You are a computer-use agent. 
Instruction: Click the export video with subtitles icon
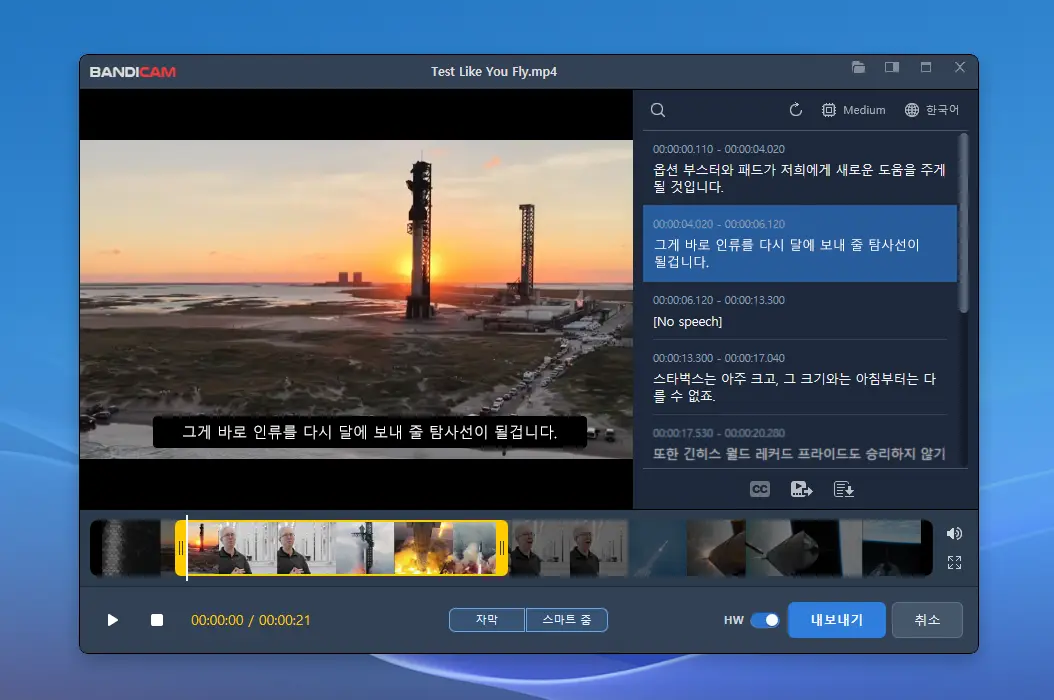(x=801, y=489)
